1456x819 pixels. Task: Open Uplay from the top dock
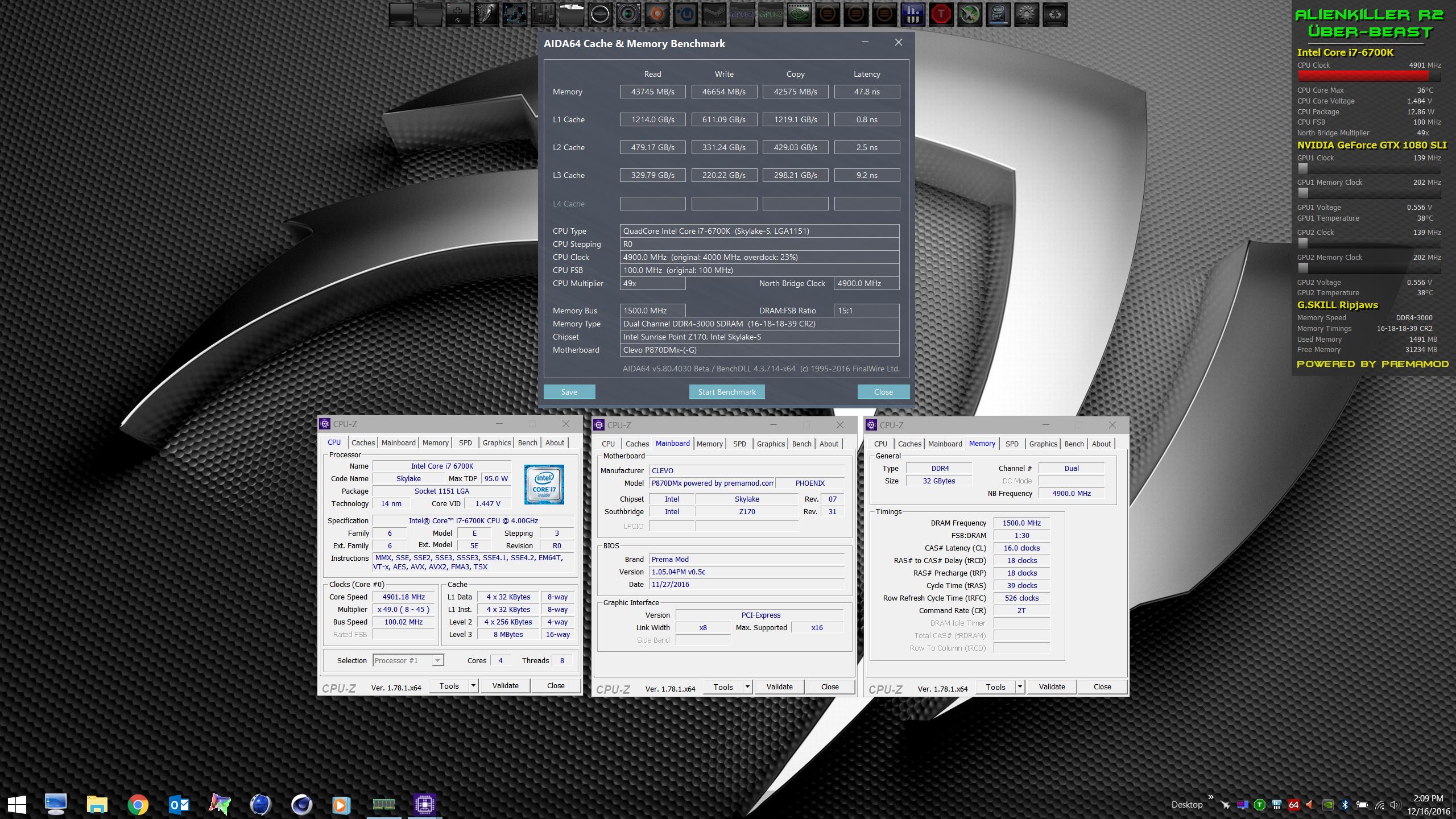click(685, 15)
